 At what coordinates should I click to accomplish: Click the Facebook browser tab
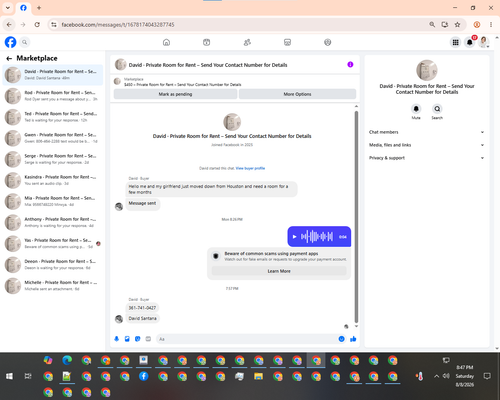click(23, 8)
